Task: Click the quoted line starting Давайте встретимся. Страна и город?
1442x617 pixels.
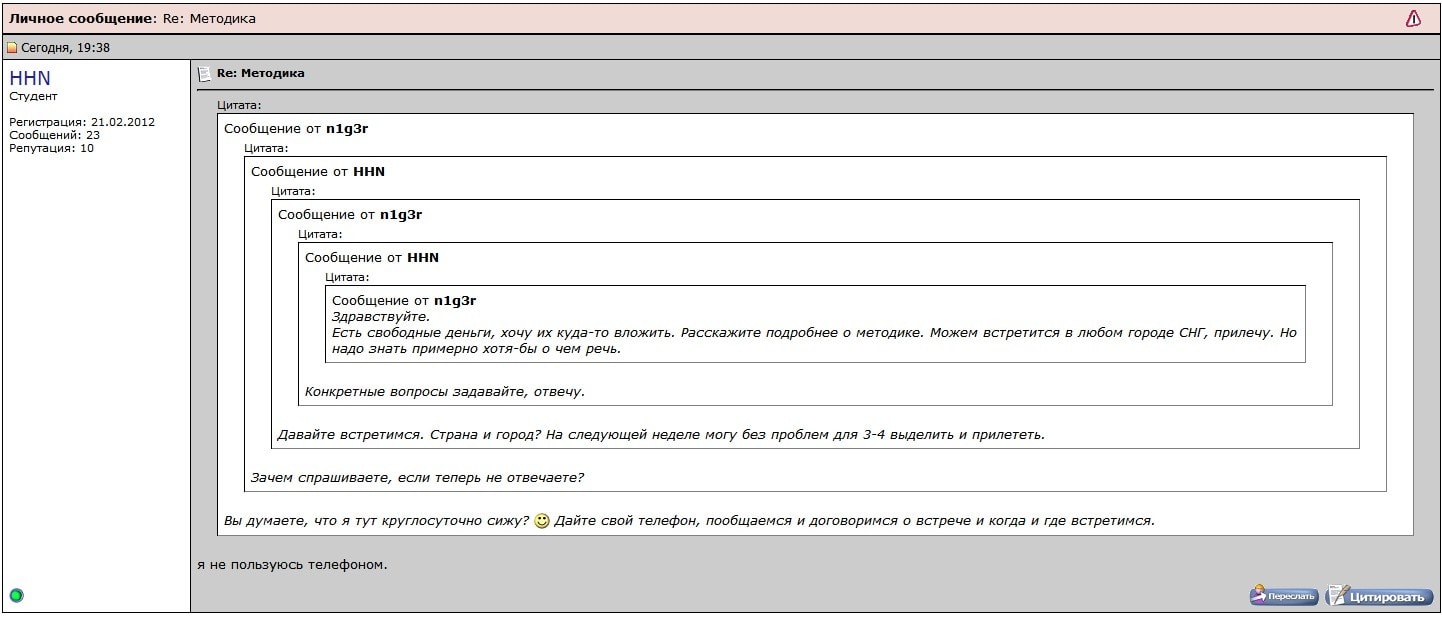Action: tap(661, 435)
